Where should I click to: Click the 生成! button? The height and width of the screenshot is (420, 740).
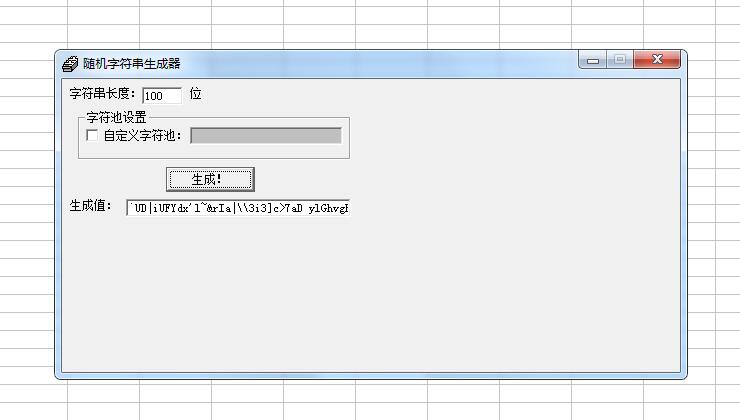(210, 179)
